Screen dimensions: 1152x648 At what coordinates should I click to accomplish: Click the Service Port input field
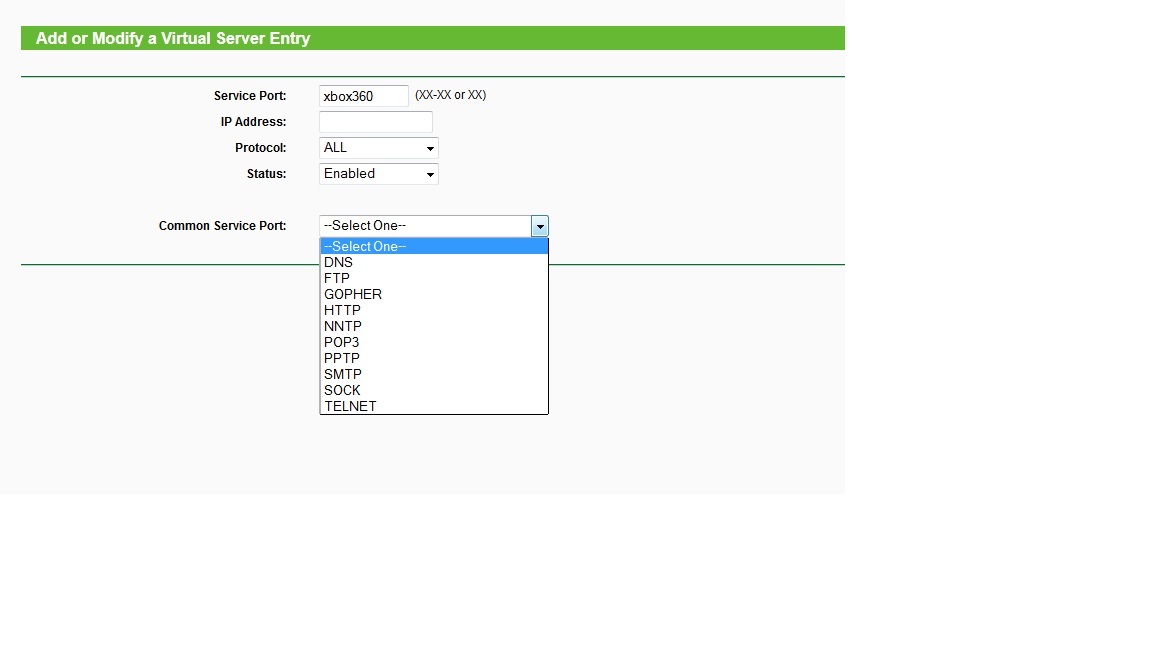pos(364,96)
